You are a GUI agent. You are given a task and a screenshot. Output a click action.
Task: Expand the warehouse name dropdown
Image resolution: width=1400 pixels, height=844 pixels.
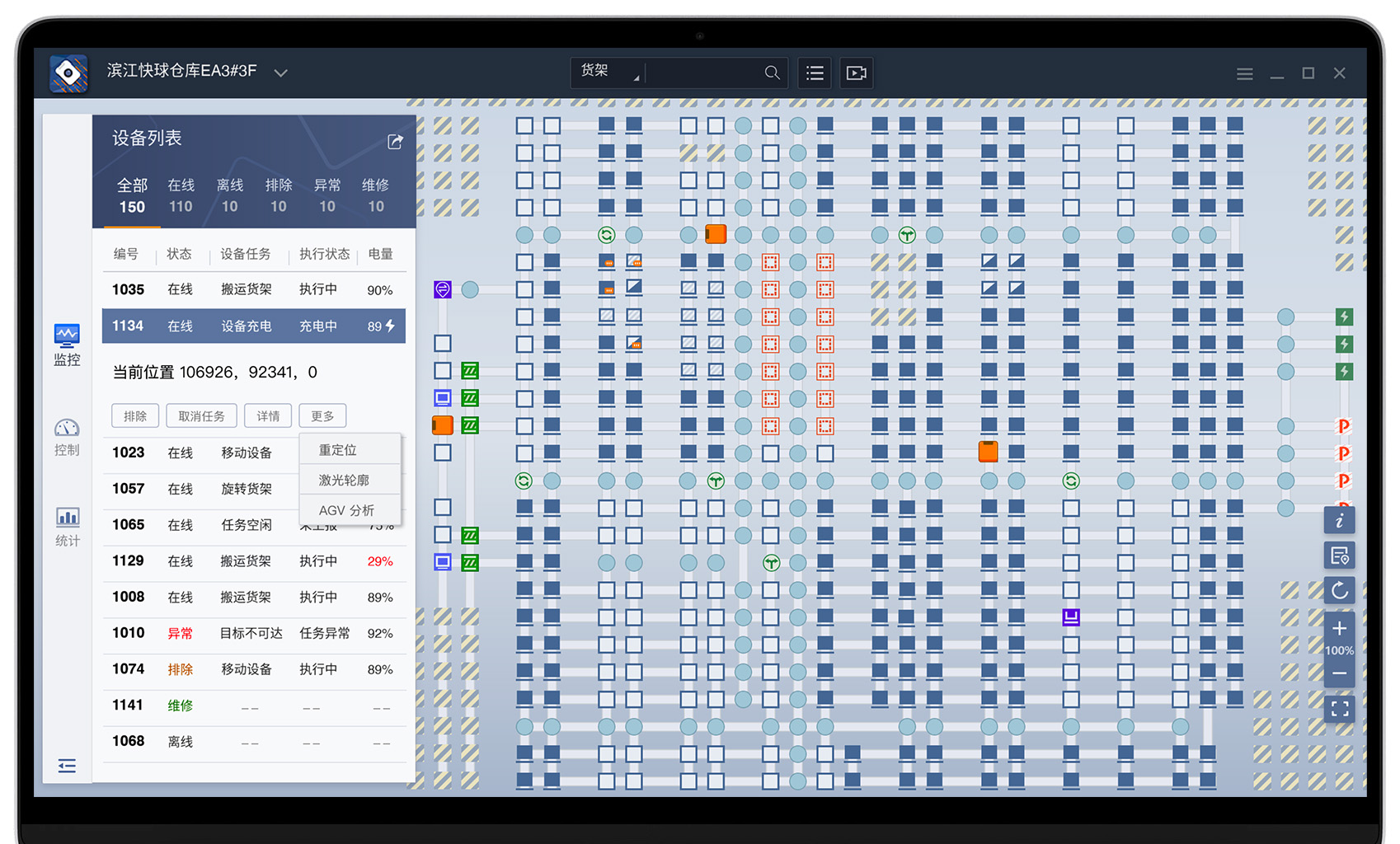pos(280,73)
